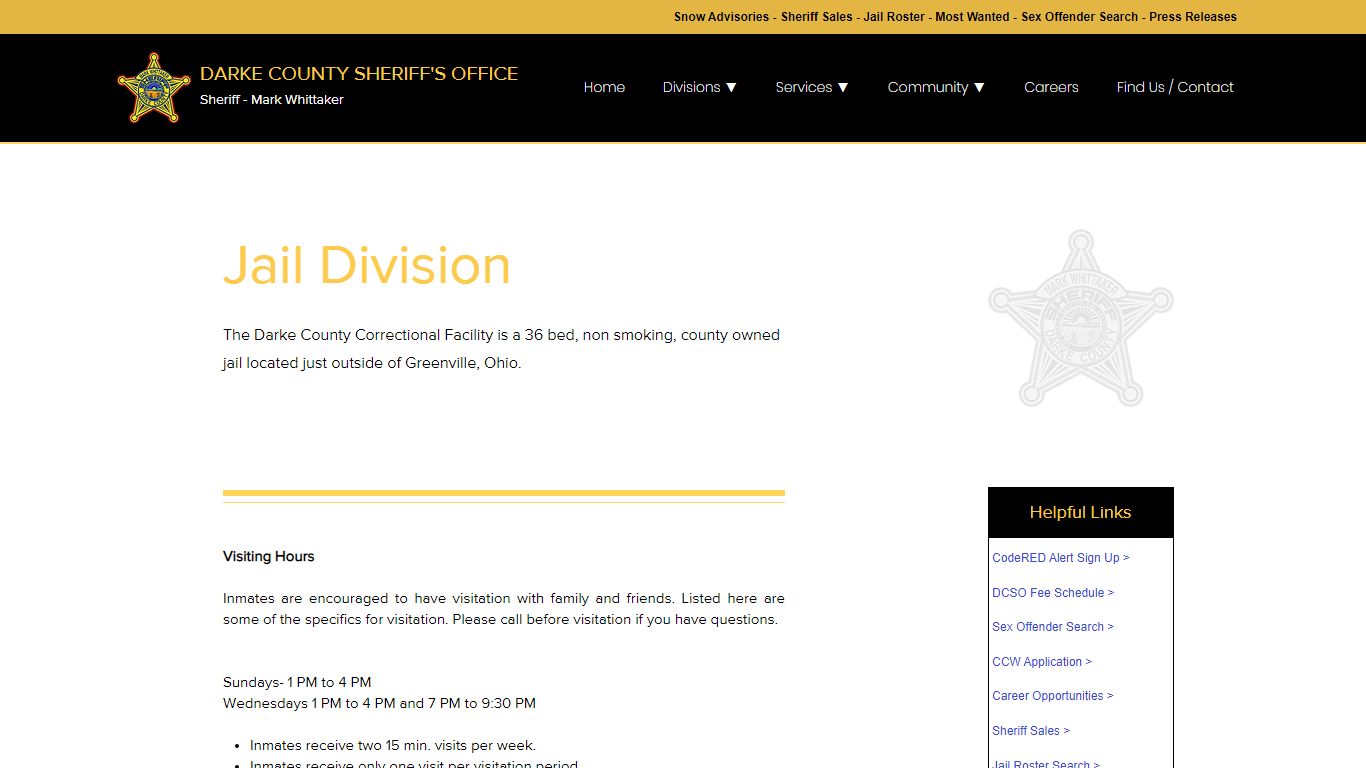
Task: Go to the Home page
Action: [604, 87]
